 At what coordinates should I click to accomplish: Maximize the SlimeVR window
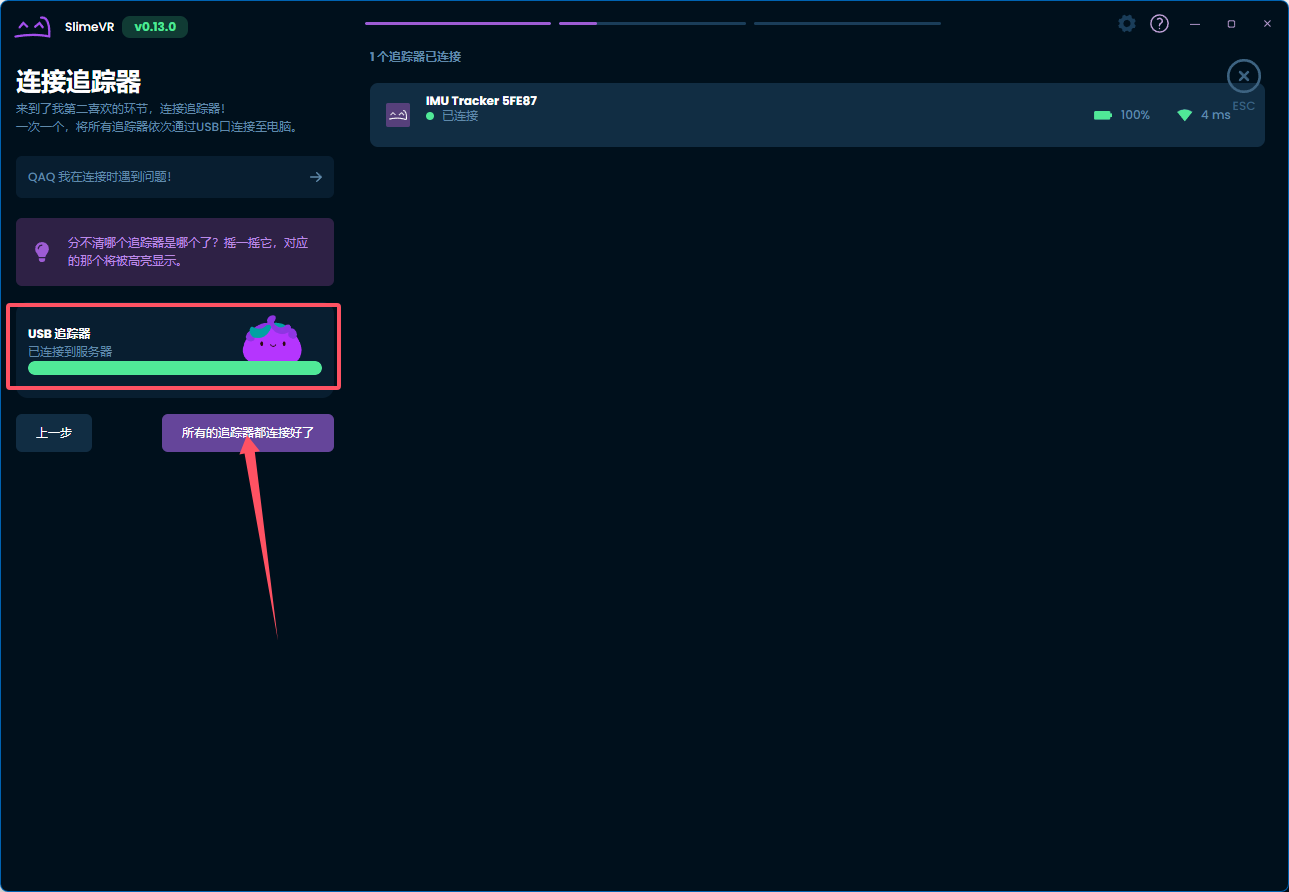(1231, 23)
